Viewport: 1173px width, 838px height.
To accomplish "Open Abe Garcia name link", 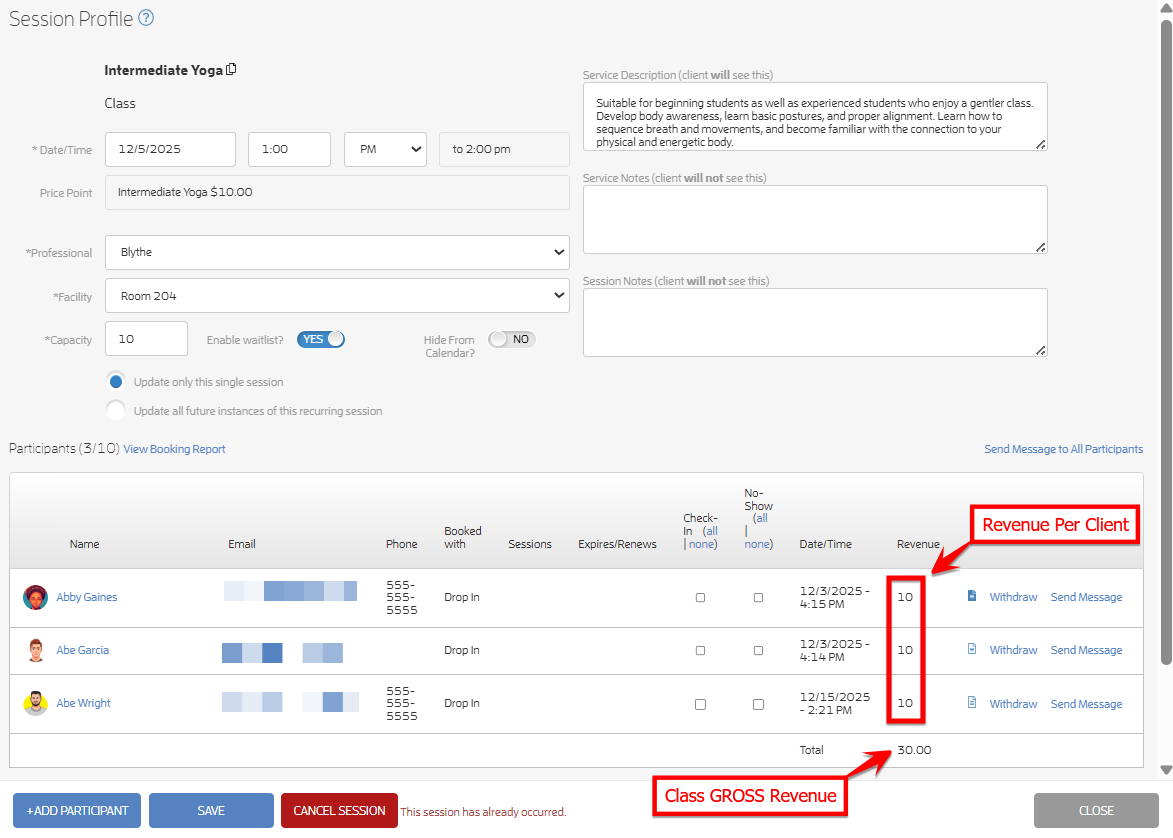I will point(82,650).
